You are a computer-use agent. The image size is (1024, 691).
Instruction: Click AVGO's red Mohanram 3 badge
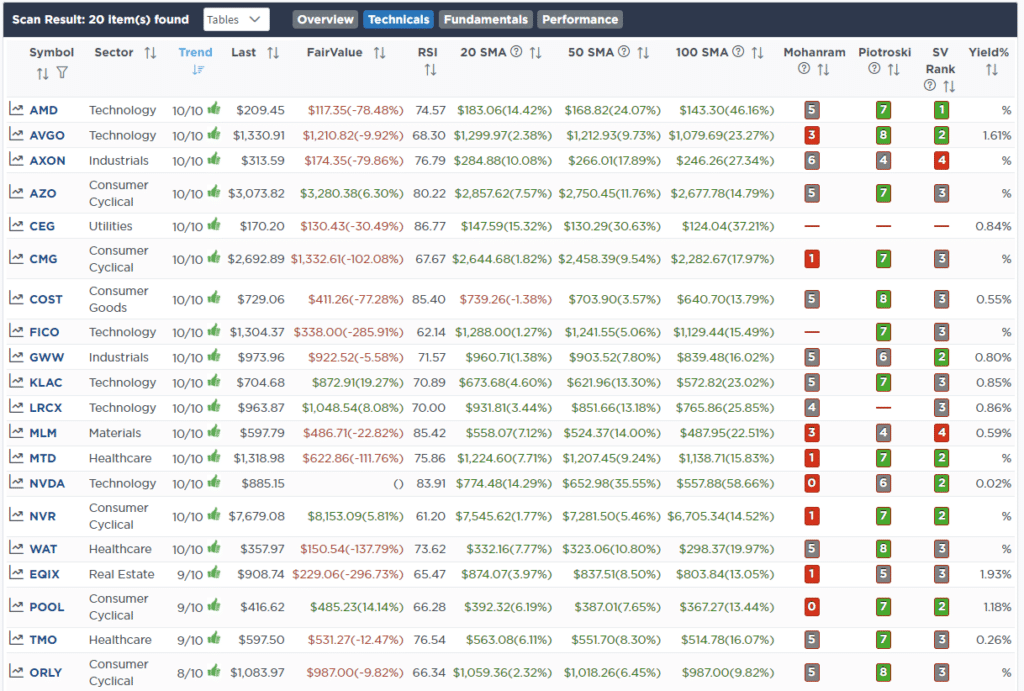[x=812, y=135]
